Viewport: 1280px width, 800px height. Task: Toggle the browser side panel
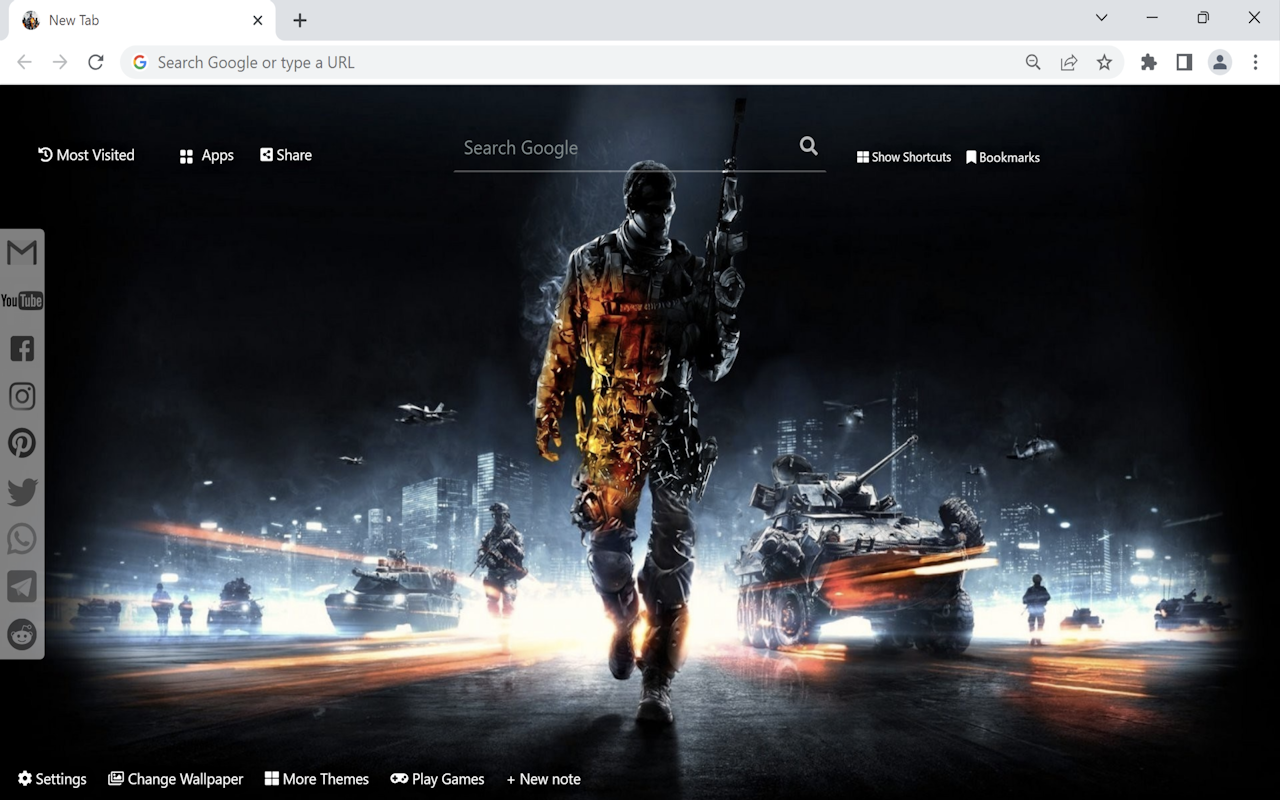pyautogui.click(x=1184, y=63)
